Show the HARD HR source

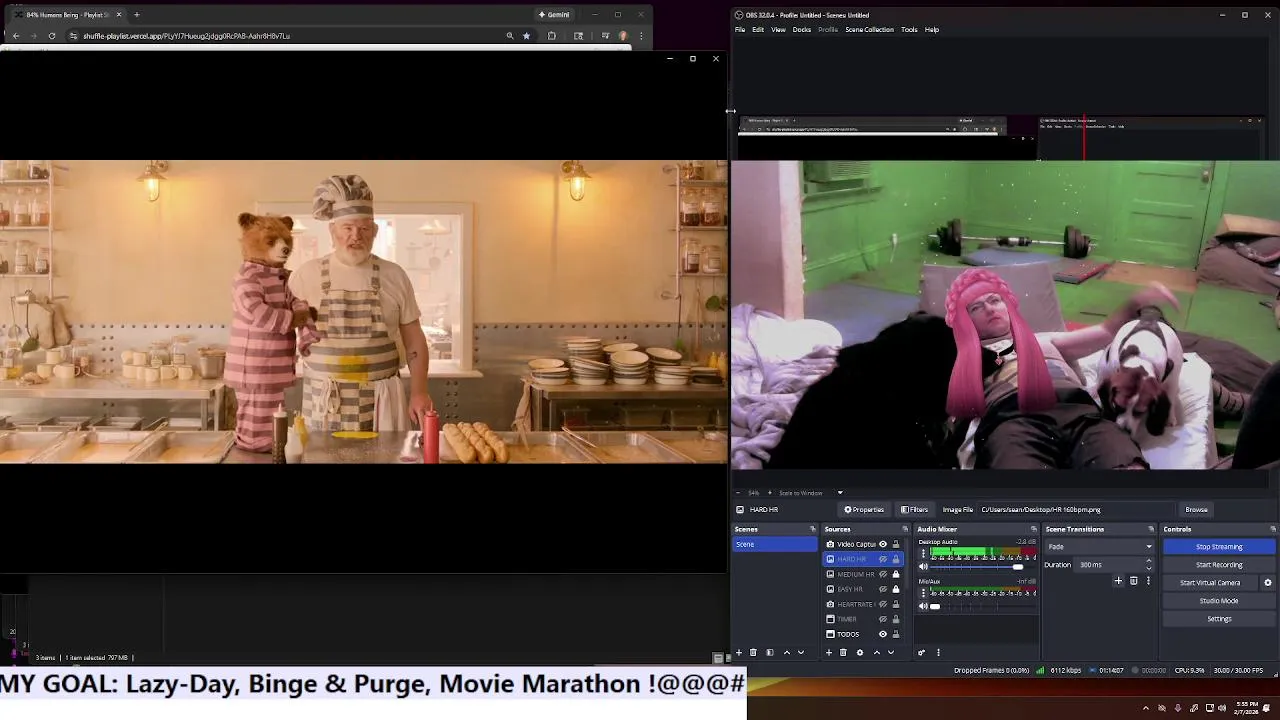[x=883, y=559]
